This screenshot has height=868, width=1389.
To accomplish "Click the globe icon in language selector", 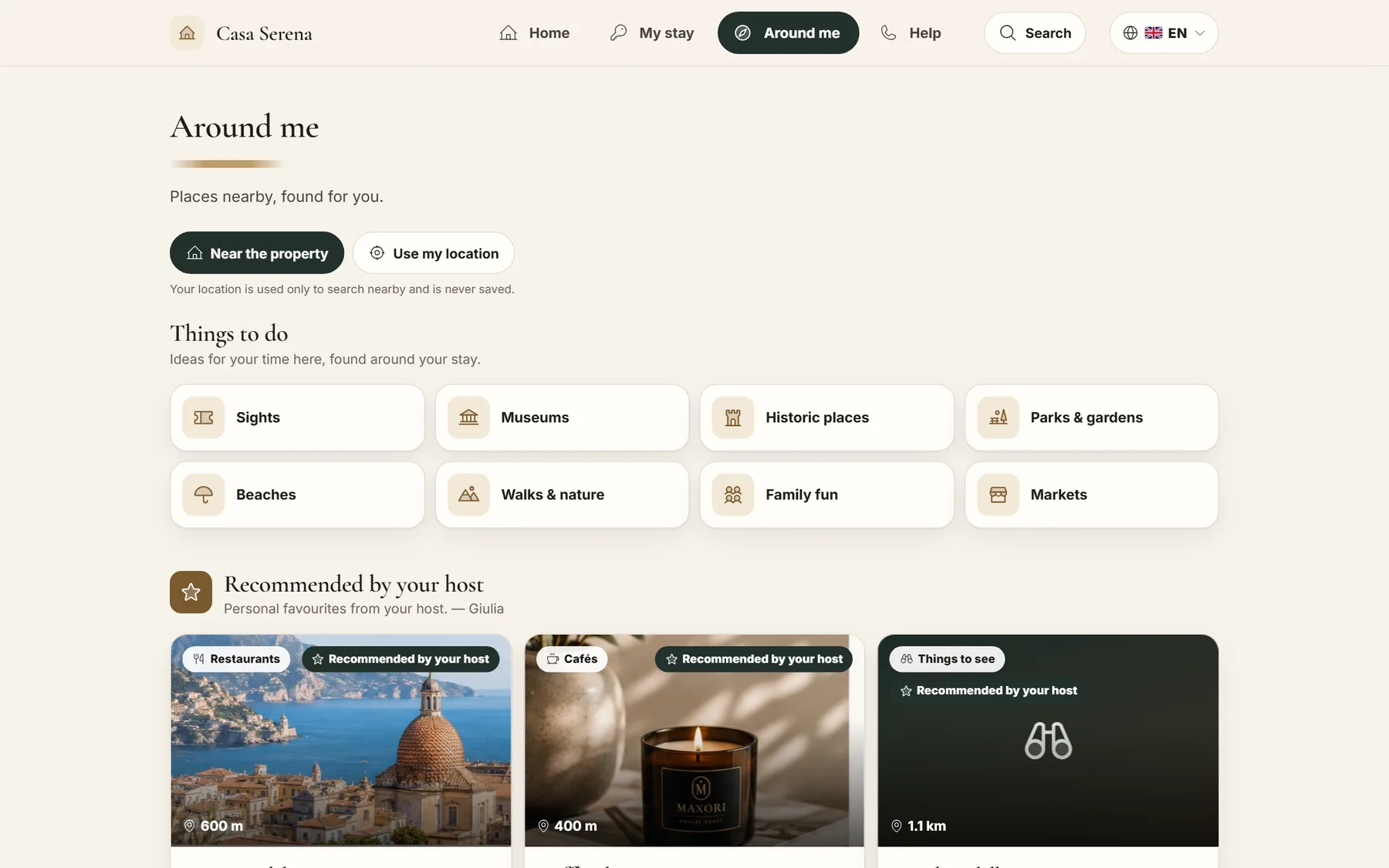I will (1130, 33).
